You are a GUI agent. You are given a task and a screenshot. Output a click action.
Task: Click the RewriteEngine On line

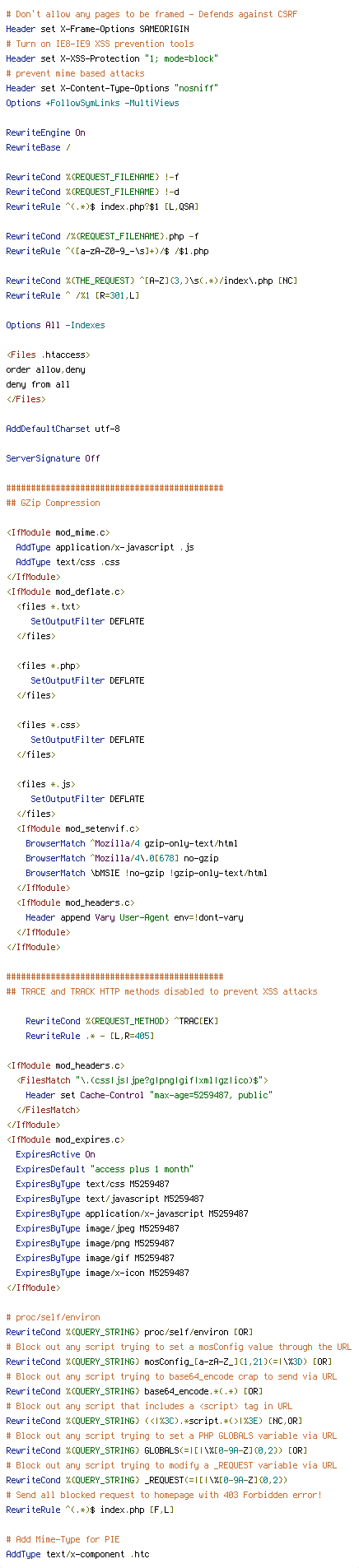coord(45,132)
